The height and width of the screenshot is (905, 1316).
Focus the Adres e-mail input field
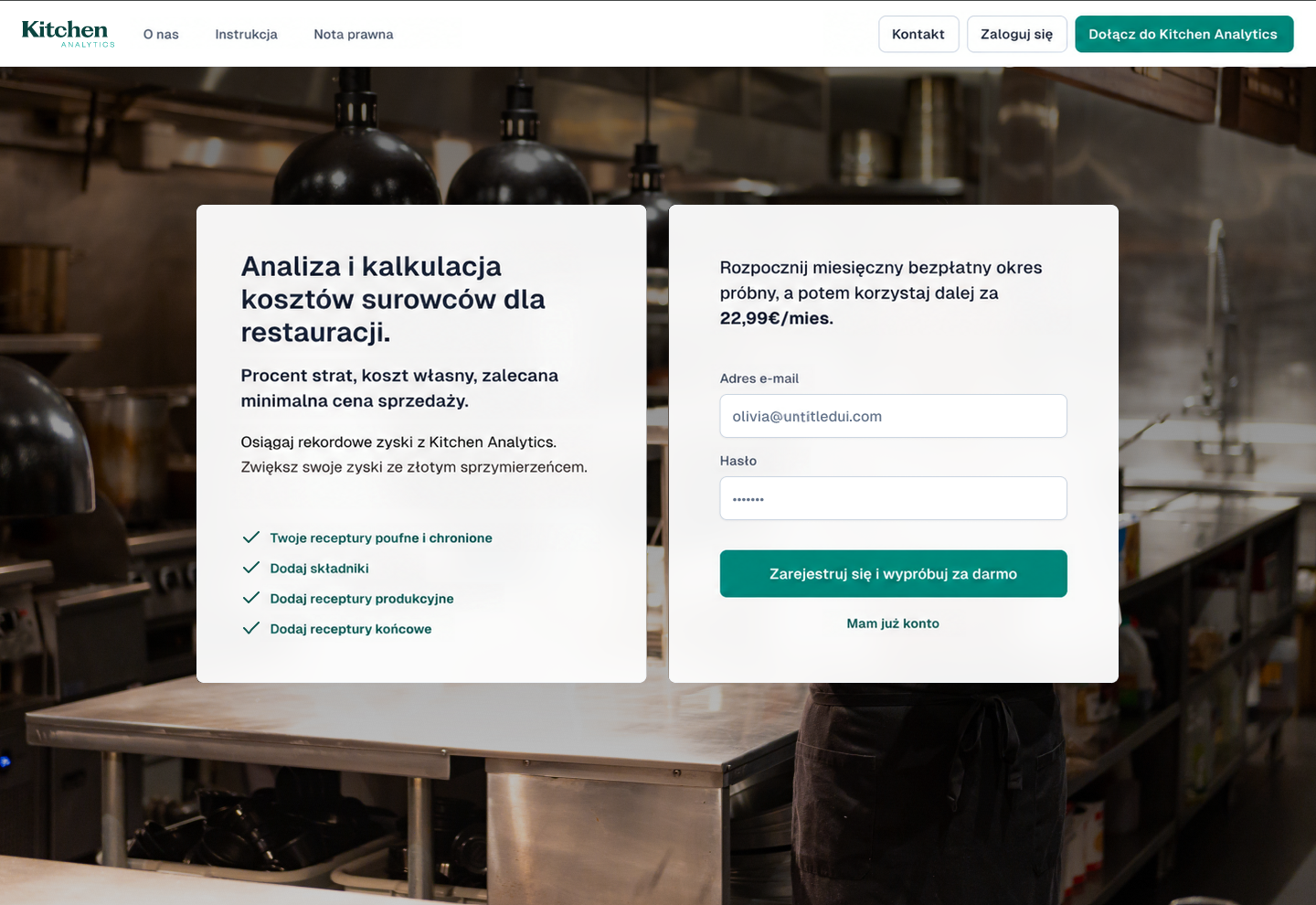(893, 416)
